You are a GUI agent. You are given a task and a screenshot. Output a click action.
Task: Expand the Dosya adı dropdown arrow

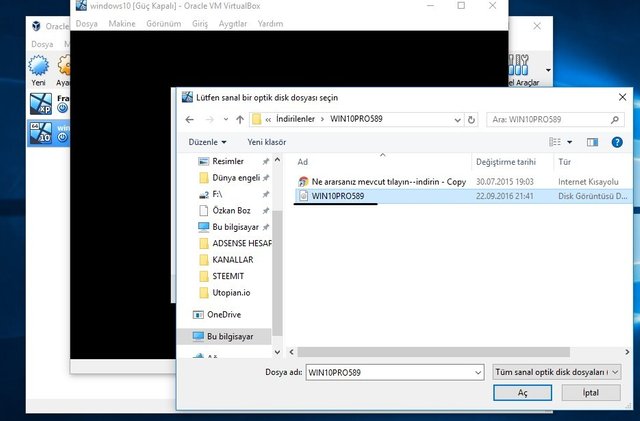pos(478,372)
